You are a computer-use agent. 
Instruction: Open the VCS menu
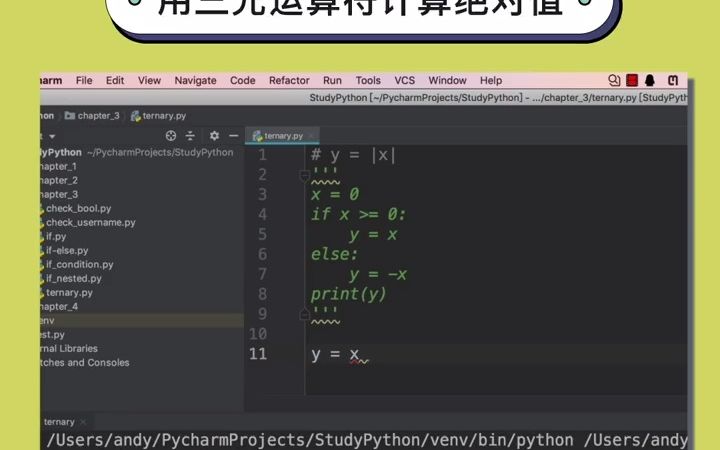pyautogui.click(x=405, y=80)
